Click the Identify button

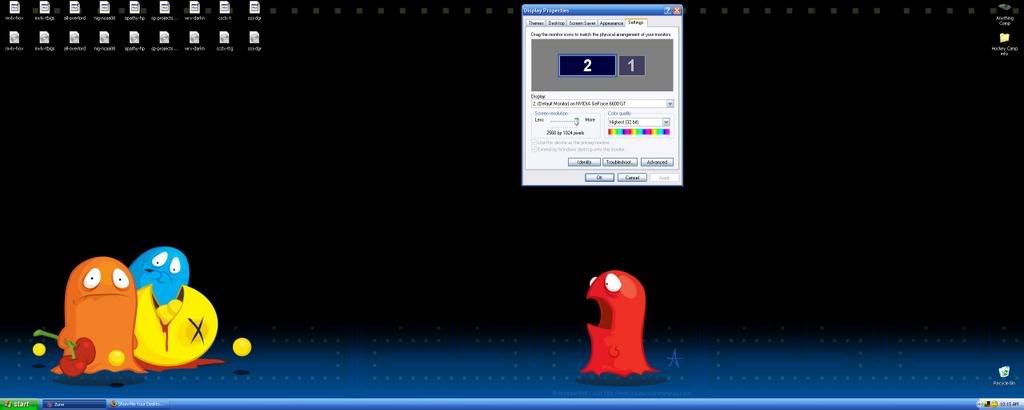click(x=584, y=162)
